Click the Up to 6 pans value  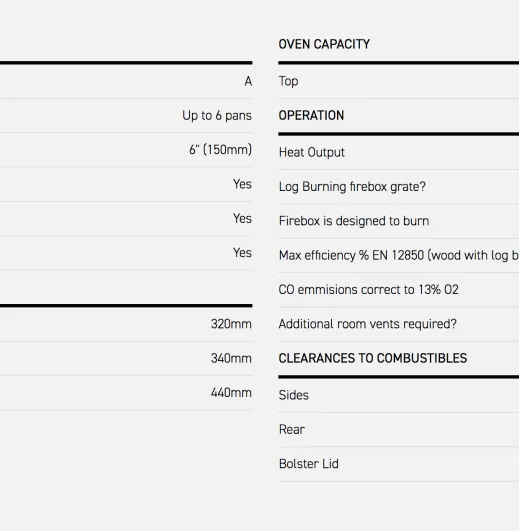pos(217,116)
